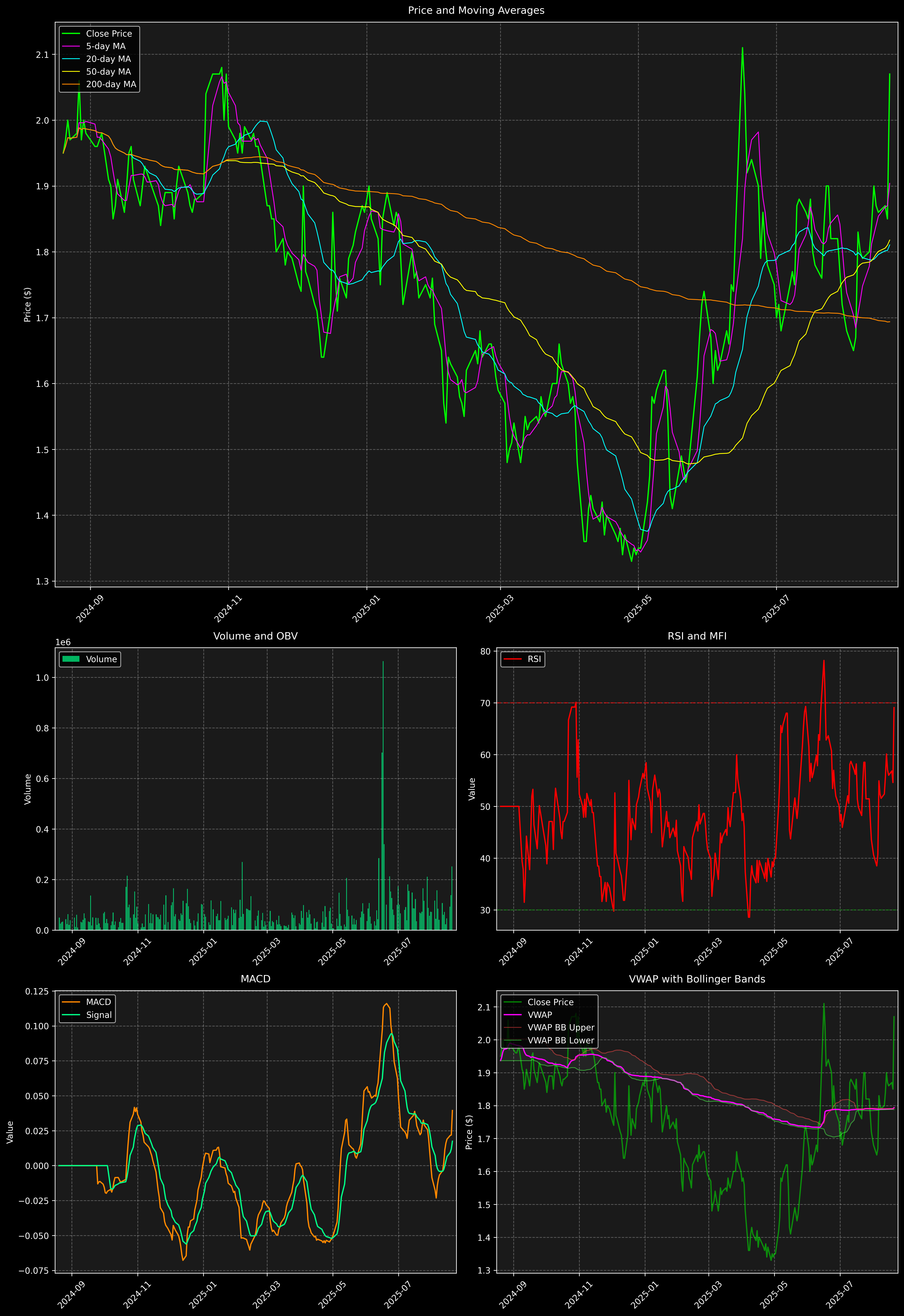The image size is (904, 1316).
Task: Click the MACD legend label
Action: [98, 1002]
